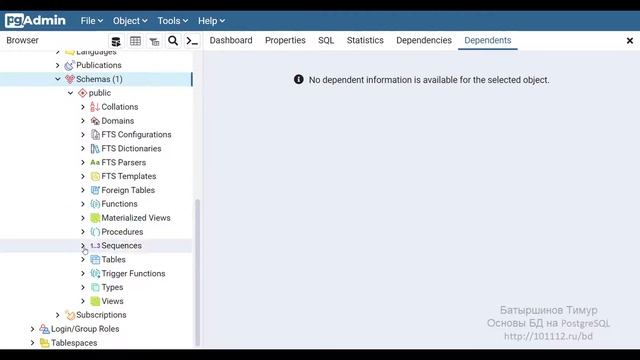This screenshot has height=360, width=640.
Task: Click the Subscriptions icon
Action: tap(70, 315)
